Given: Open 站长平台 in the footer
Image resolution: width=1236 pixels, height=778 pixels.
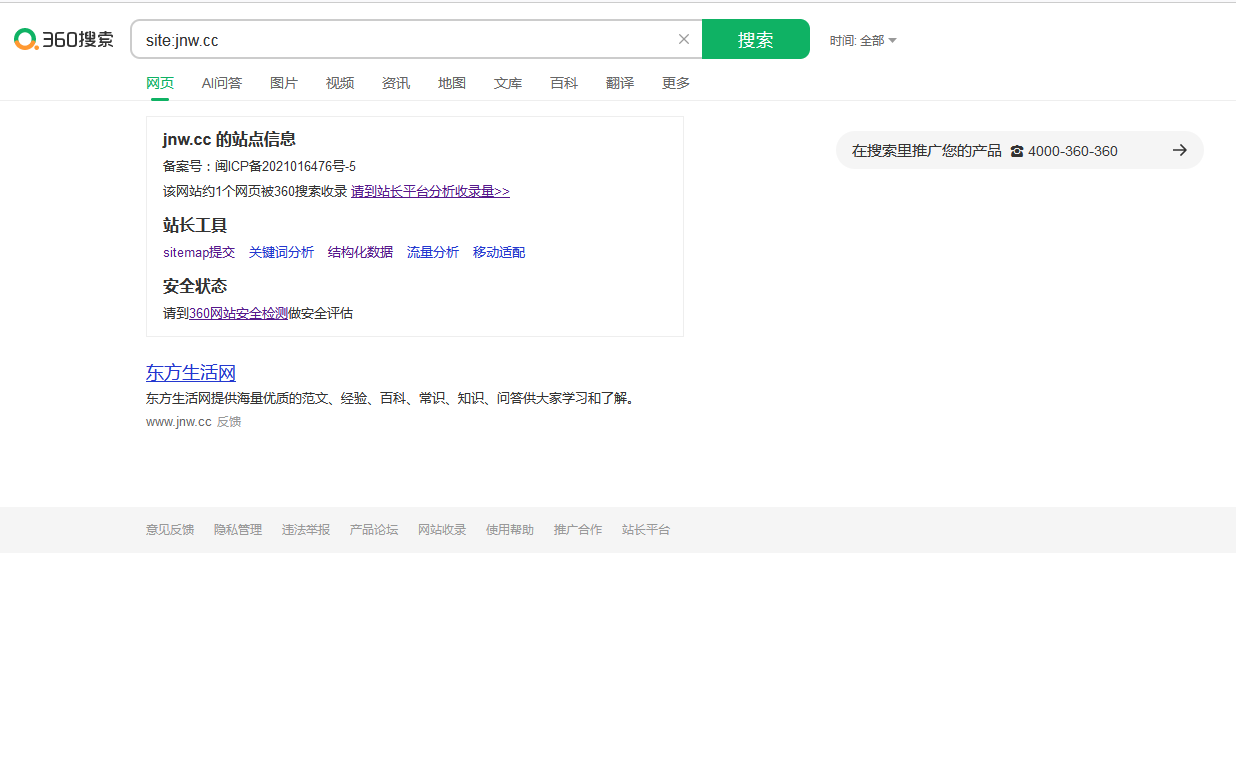Looking at the screenshot, I should 646,530.
